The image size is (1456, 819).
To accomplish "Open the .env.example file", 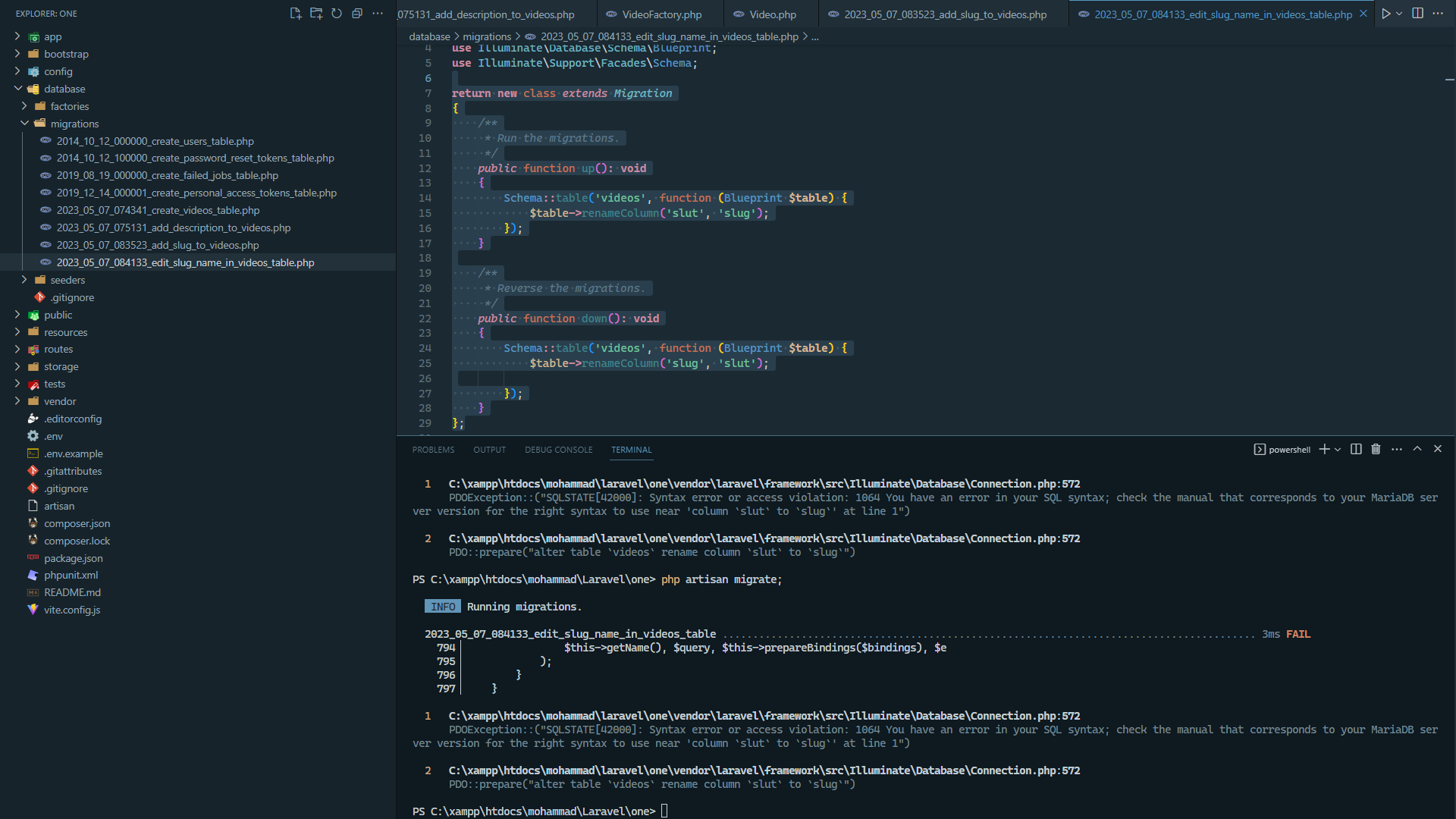I will click(73, 453).
